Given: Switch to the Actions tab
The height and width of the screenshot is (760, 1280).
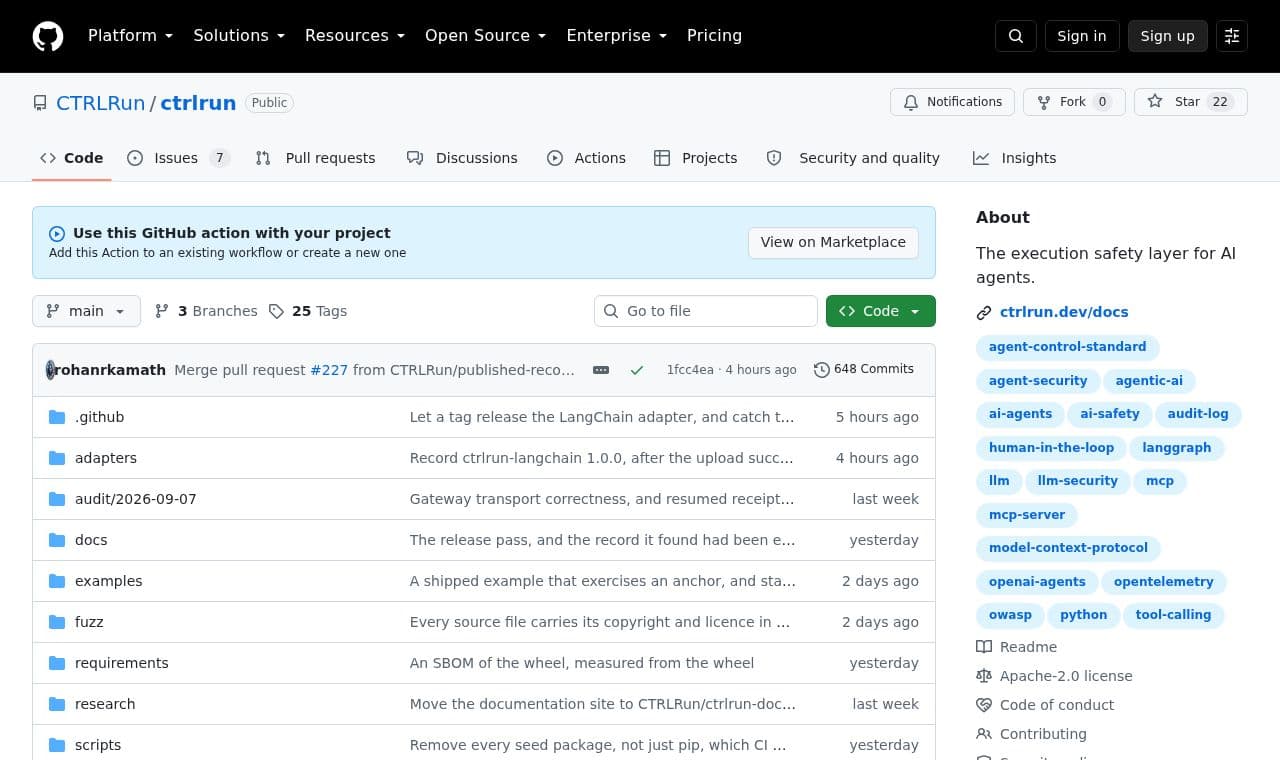Looking at the screenshot, I should click(x=586, y=158).
